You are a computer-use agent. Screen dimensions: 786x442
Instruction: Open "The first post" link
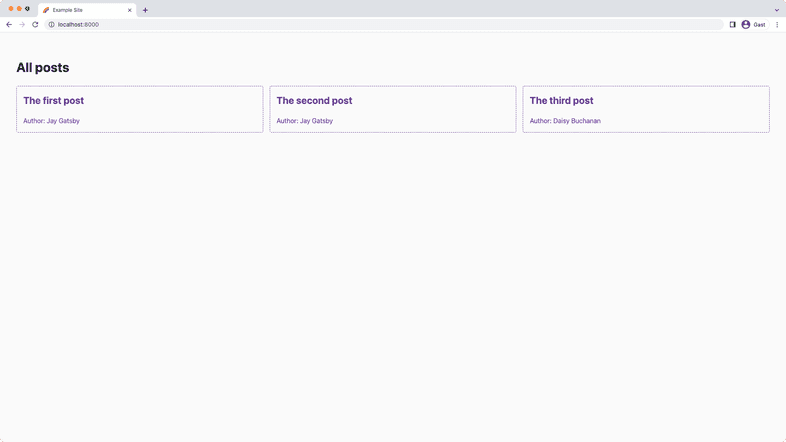point(54,101)
